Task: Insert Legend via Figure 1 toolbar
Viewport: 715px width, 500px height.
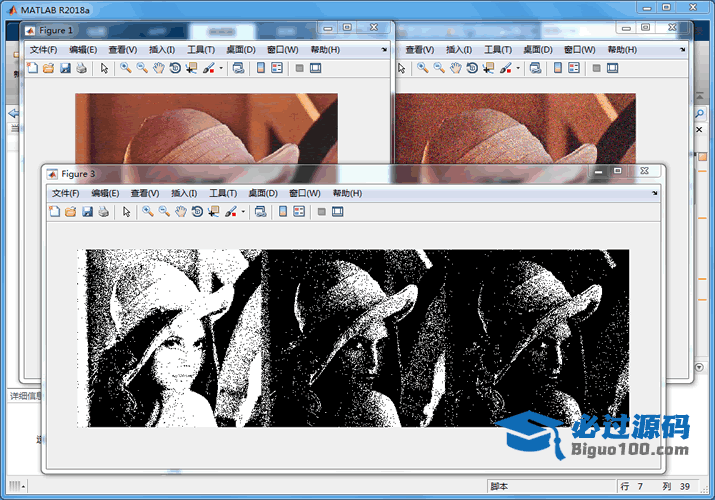Action: [x=277, y=68]
